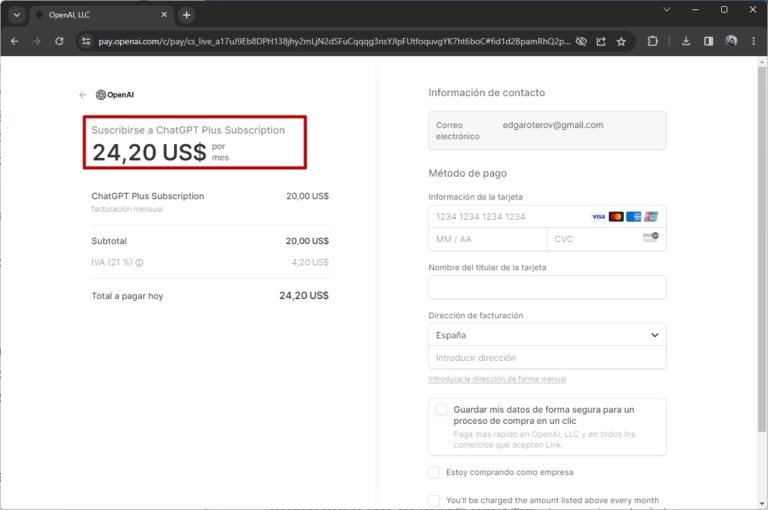Click the card number field

tap(547, 217)
